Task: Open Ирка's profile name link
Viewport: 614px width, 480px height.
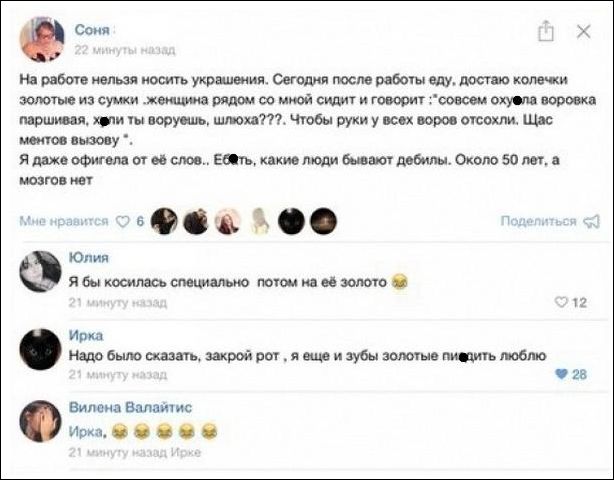Action: pyautogui.click(x=86, y=336)
